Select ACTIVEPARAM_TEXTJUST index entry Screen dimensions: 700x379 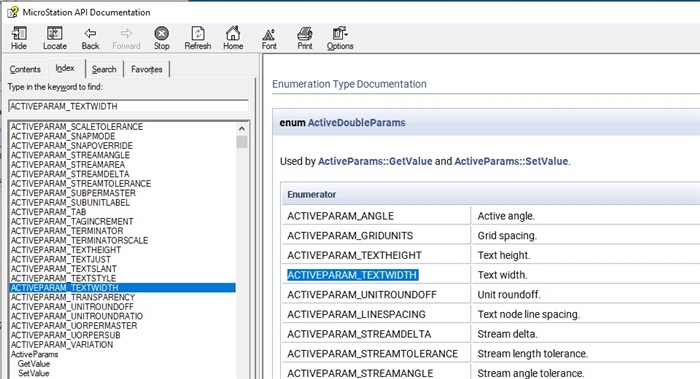coord(61,259)
